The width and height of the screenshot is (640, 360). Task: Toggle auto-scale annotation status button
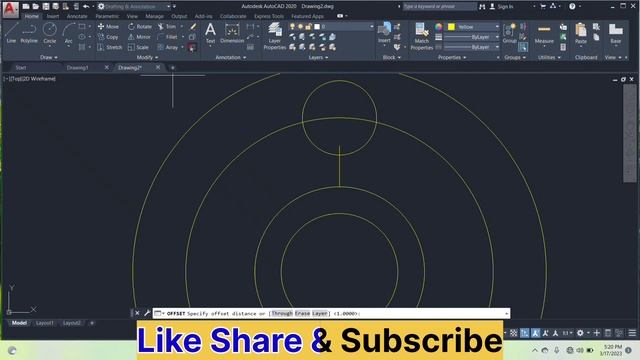pos(546,333)
